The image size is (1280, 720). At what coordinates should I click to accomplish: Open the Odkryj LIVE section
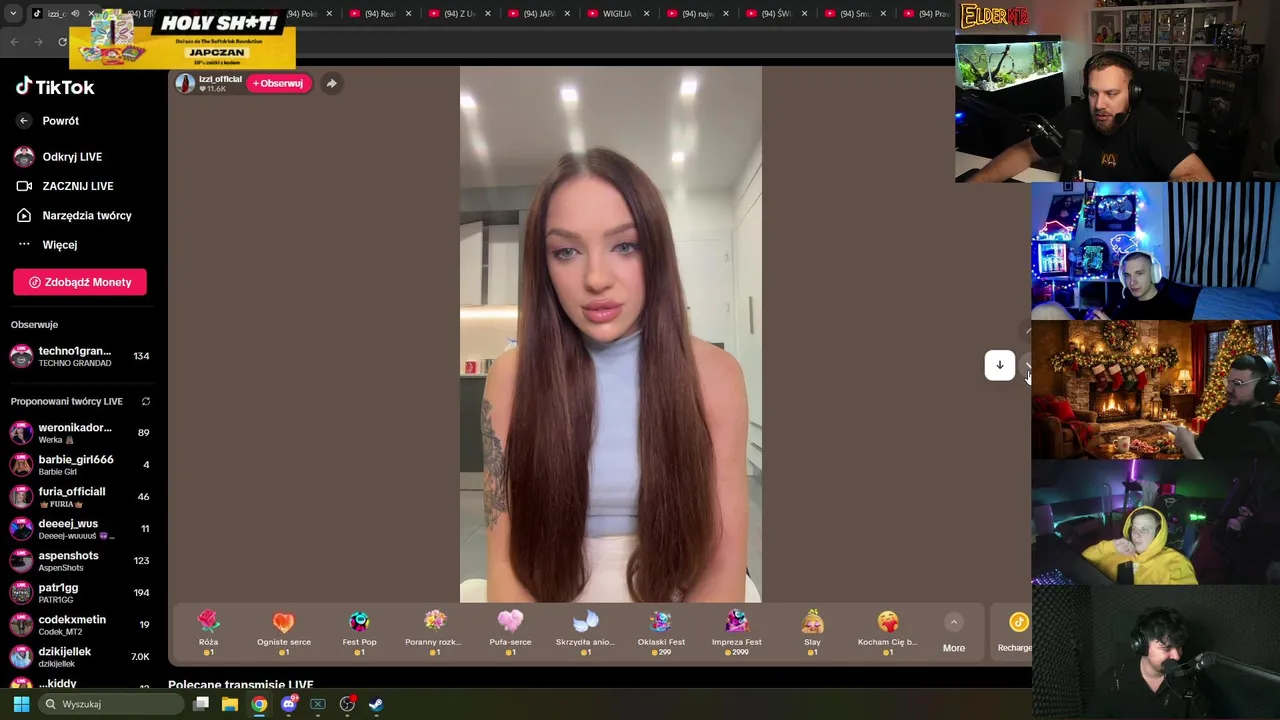[x=72, y=157]
